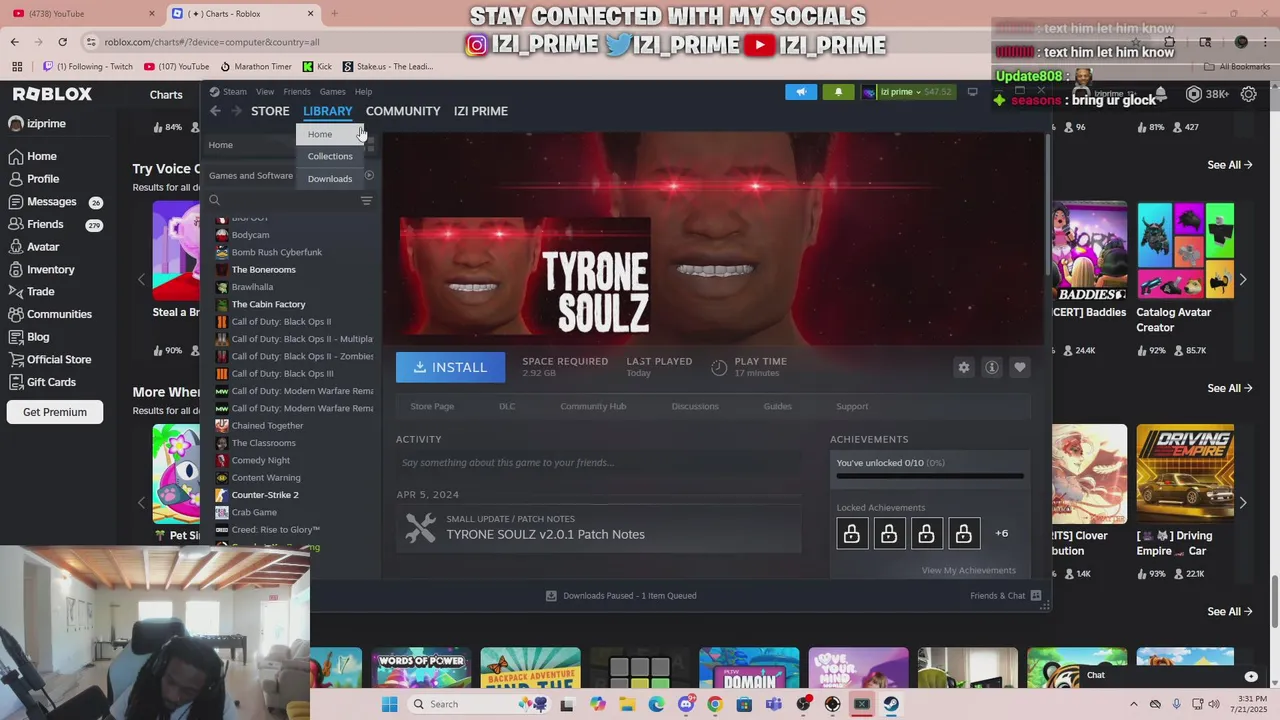Click the Steam announcements megaphone icon
The height and width of the screenshot is (720, 1280).
coord(801,92)
